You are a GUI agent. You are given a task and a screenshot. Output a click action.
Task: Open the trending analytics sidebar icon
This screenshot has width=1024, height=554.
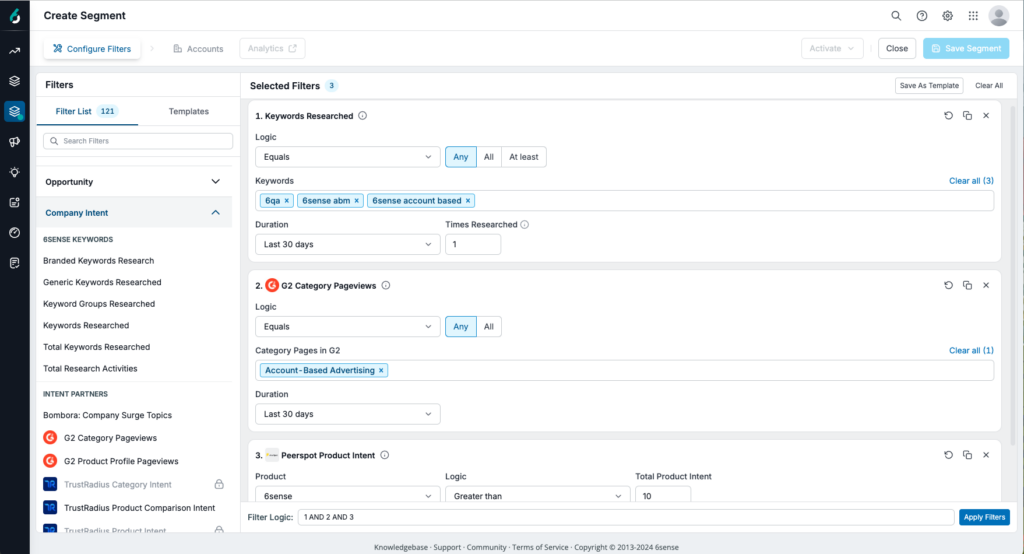14,51
